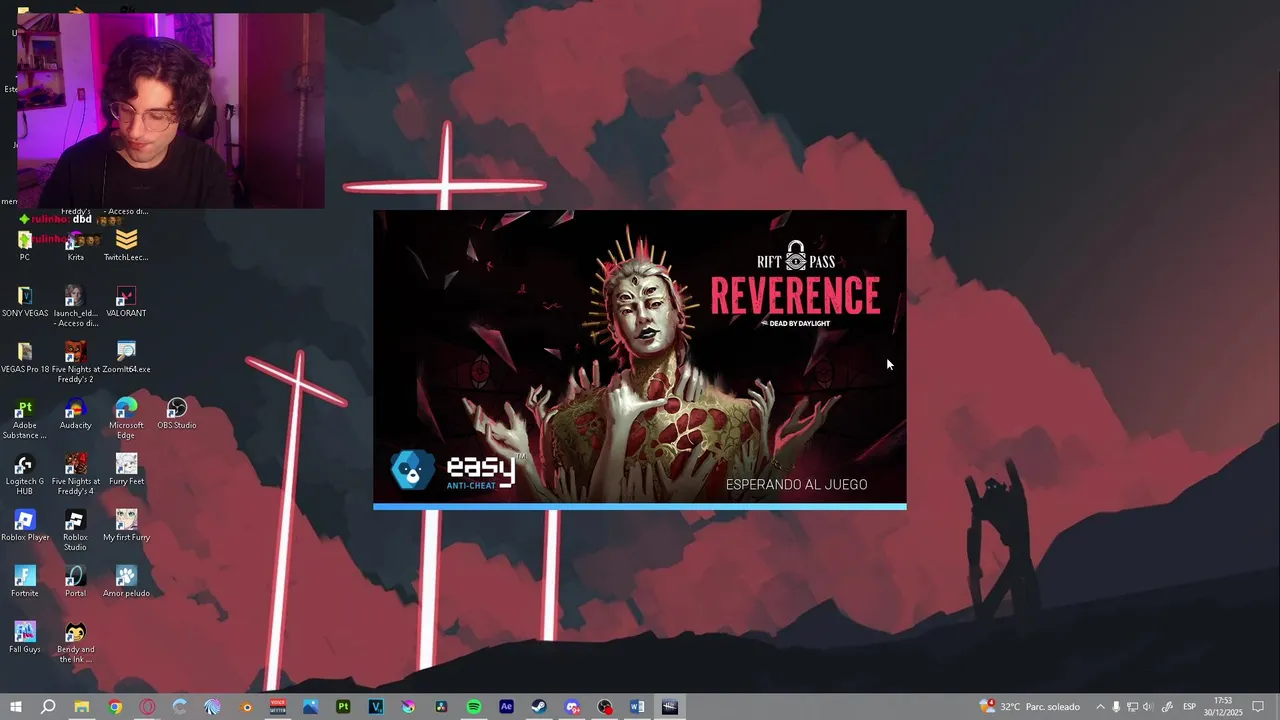
Task: Open OBS recording icon in the taskbar
Action: tap(605, 707)
